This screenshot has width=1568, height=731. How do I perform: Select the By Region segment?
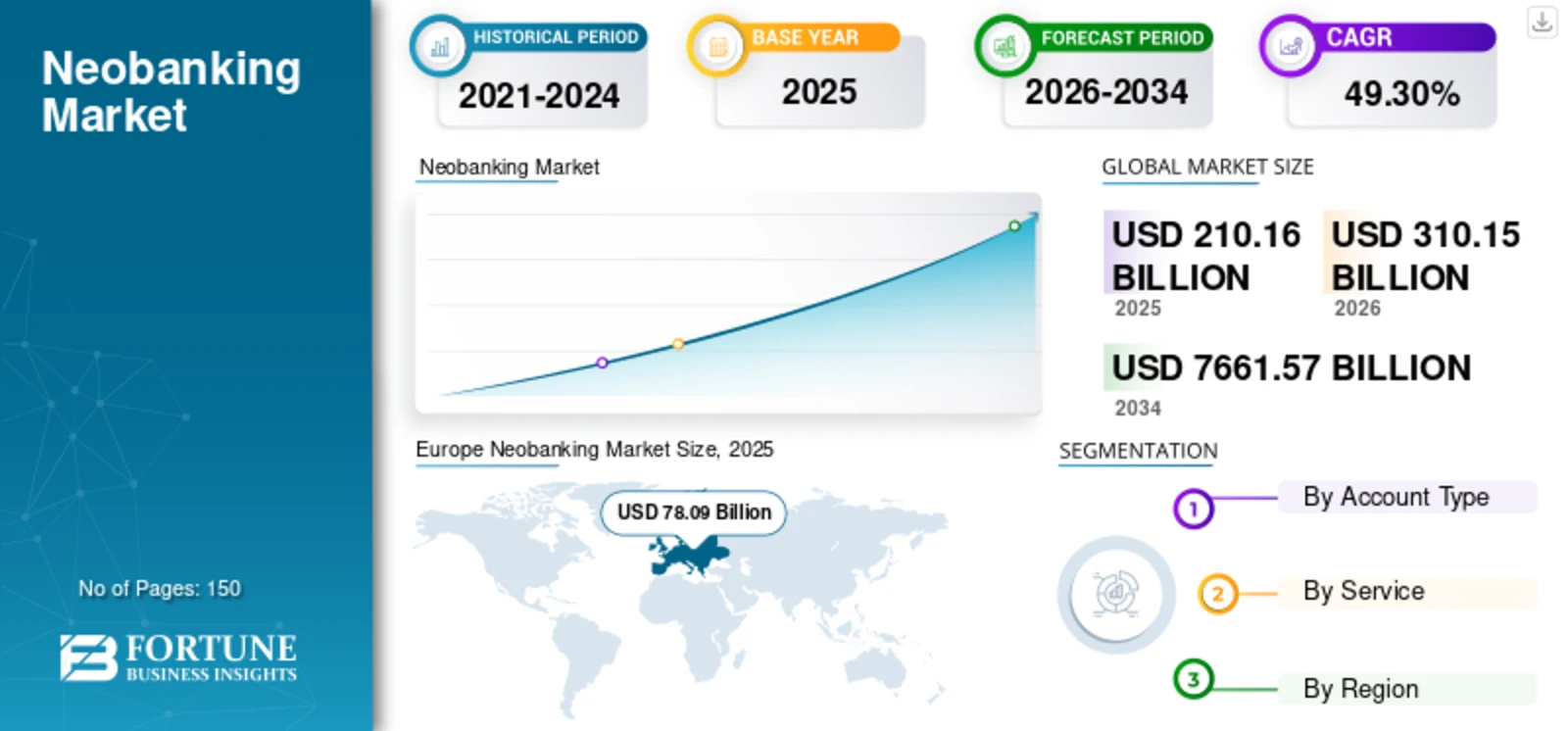pos(1407,689)
